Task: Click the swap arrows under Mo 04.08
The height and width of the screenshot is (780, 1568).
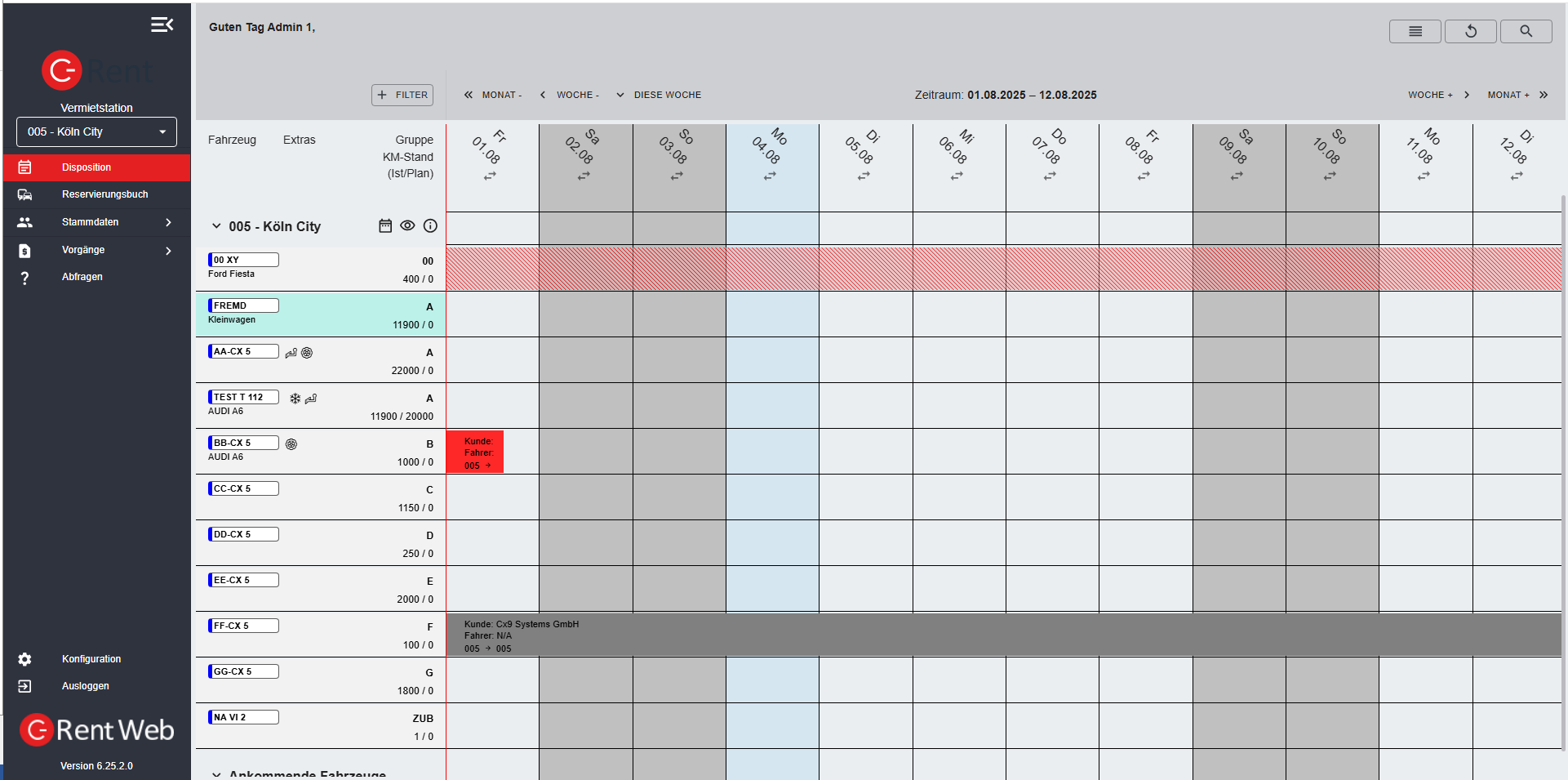Action: [x=770, y=176]
